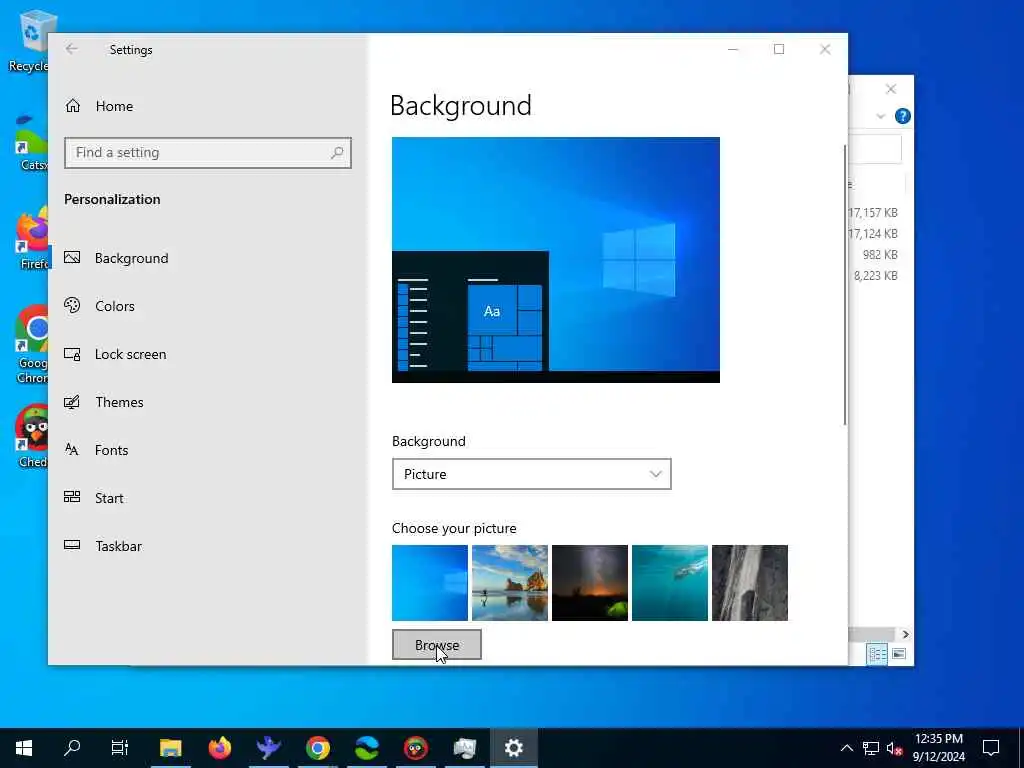Show hidden system tray icons
The height and width of the screenshot is (768, 1024).
click(846, 748)
